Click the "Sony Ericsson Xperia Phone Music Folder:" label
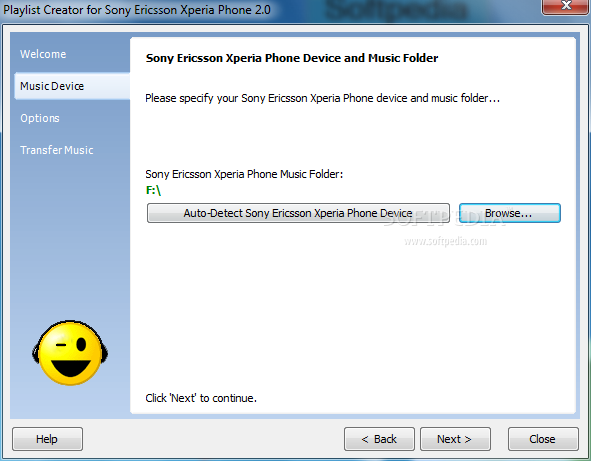 click(x=244, y=174)
